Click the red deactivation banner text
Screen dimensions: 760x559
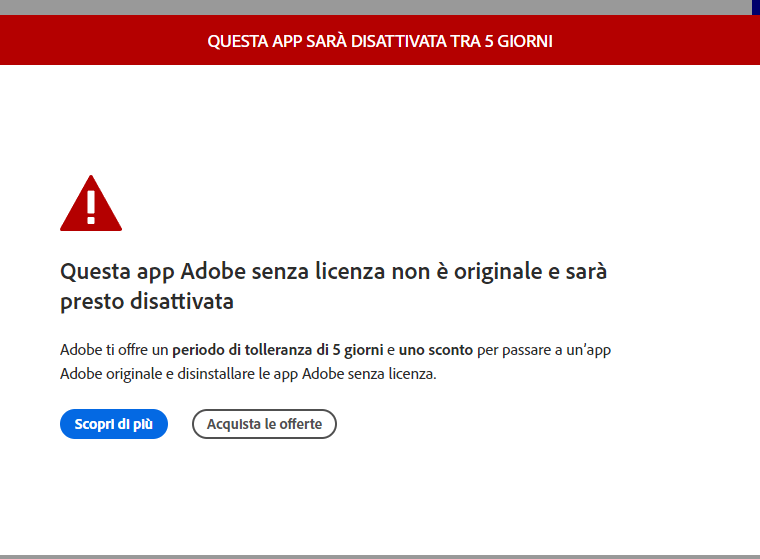380,41
